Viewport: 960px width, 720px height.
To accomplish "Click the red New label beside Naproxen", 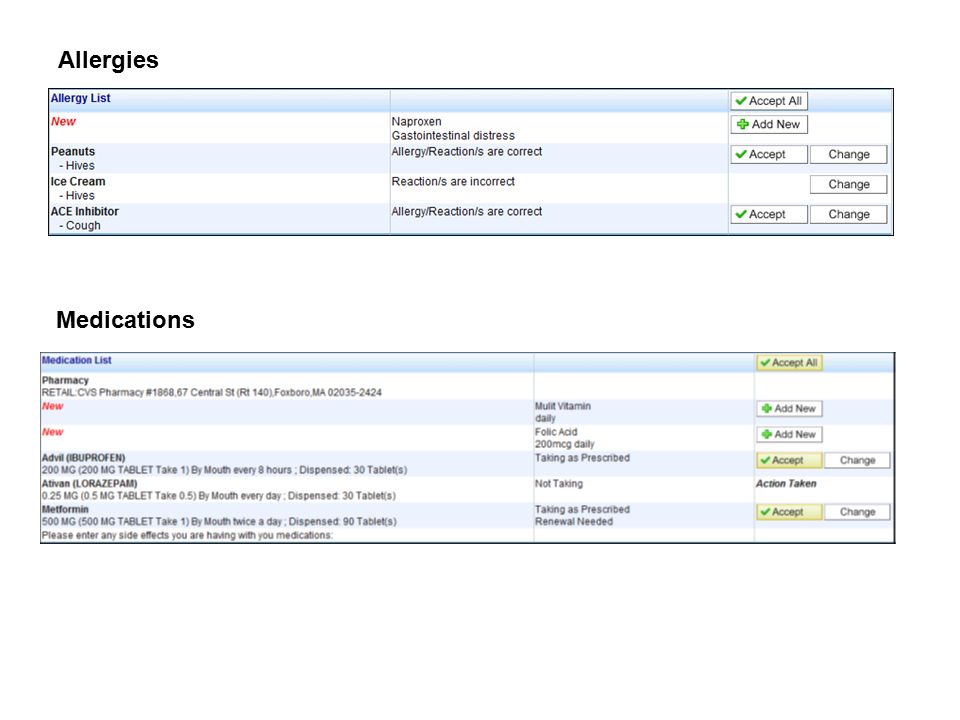I will 63,121.
